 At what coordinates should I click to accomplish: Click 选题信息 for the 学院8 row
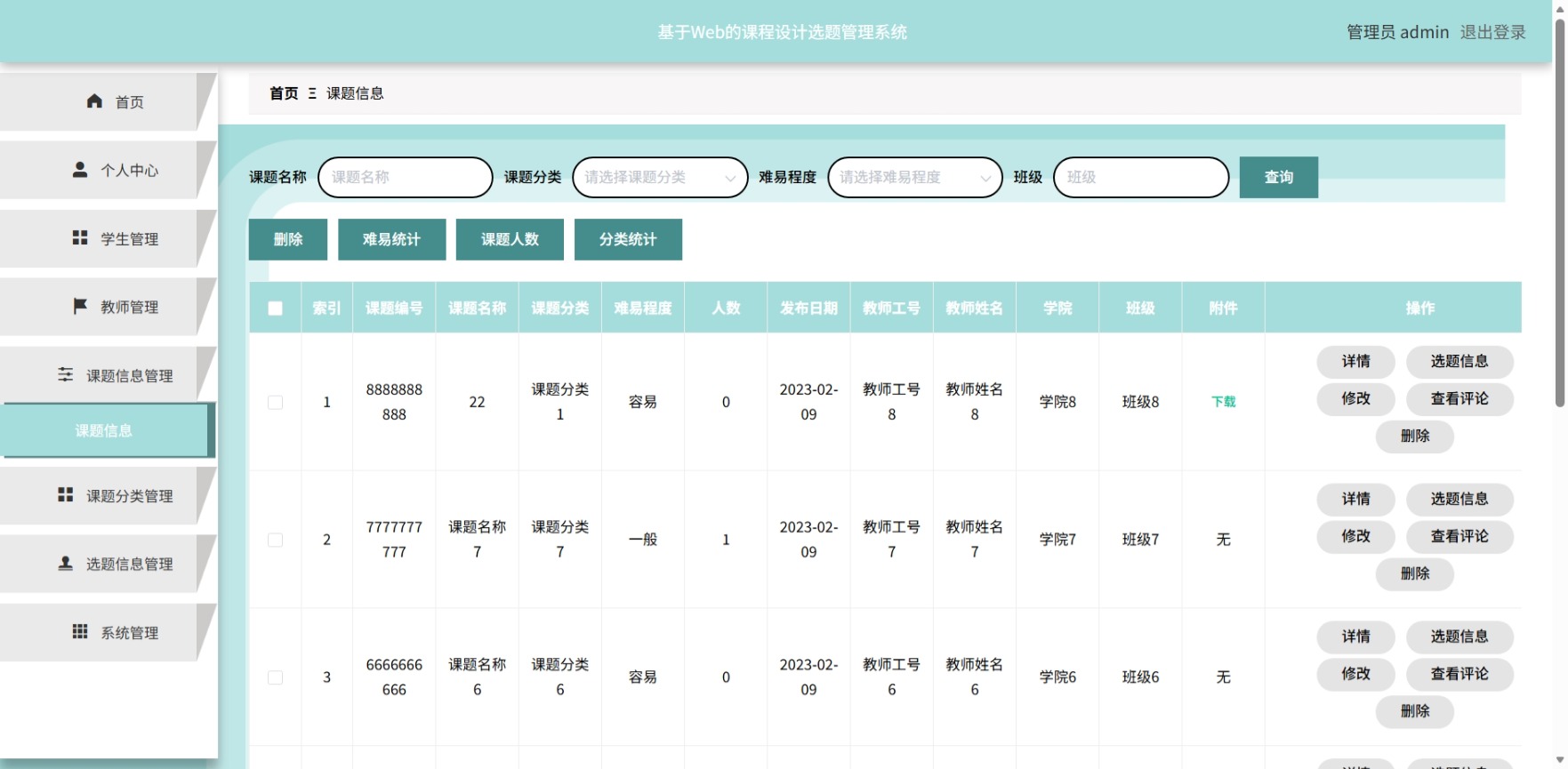point(1459,361)
